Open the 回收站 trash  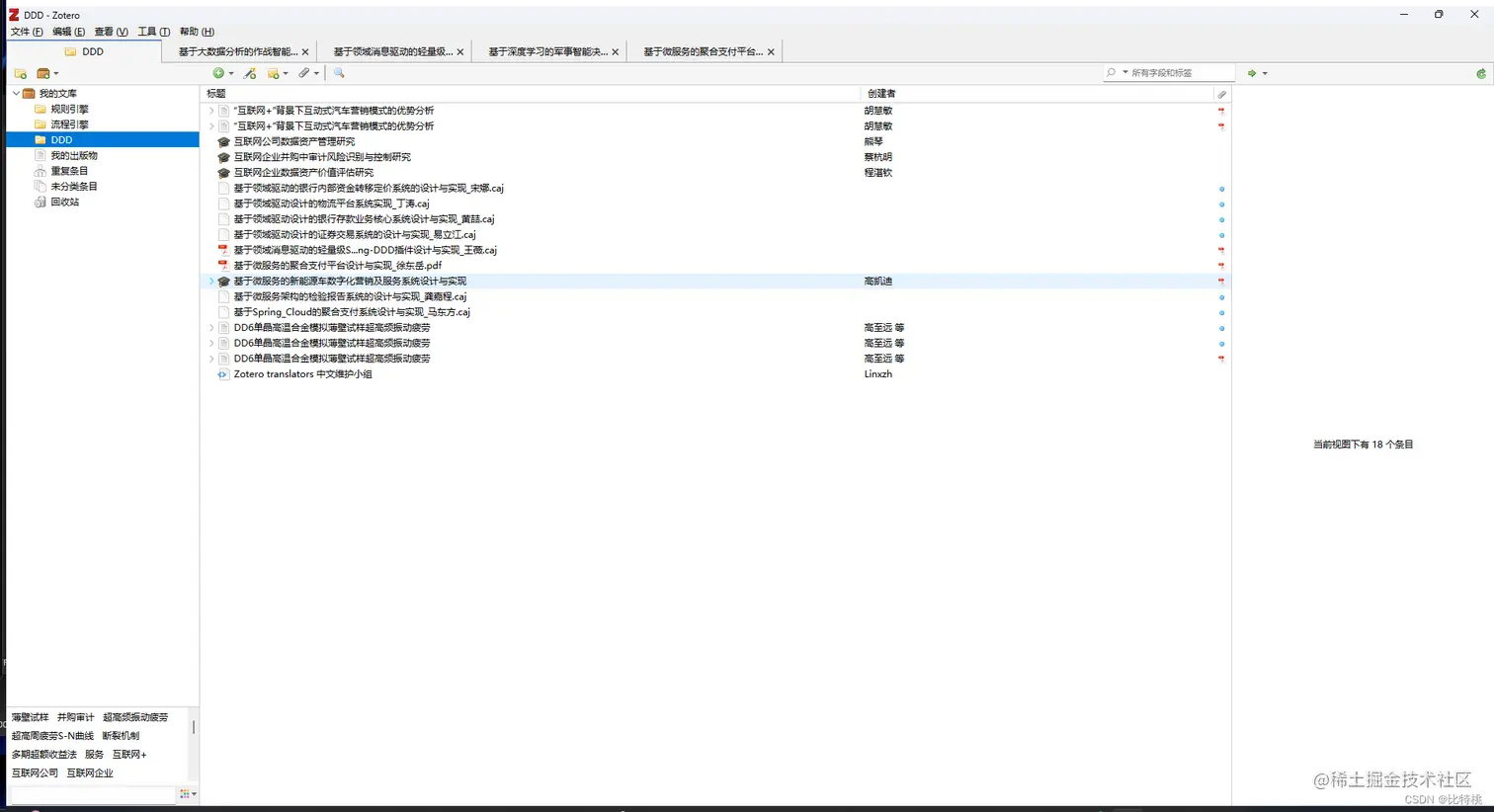(64, 202)
